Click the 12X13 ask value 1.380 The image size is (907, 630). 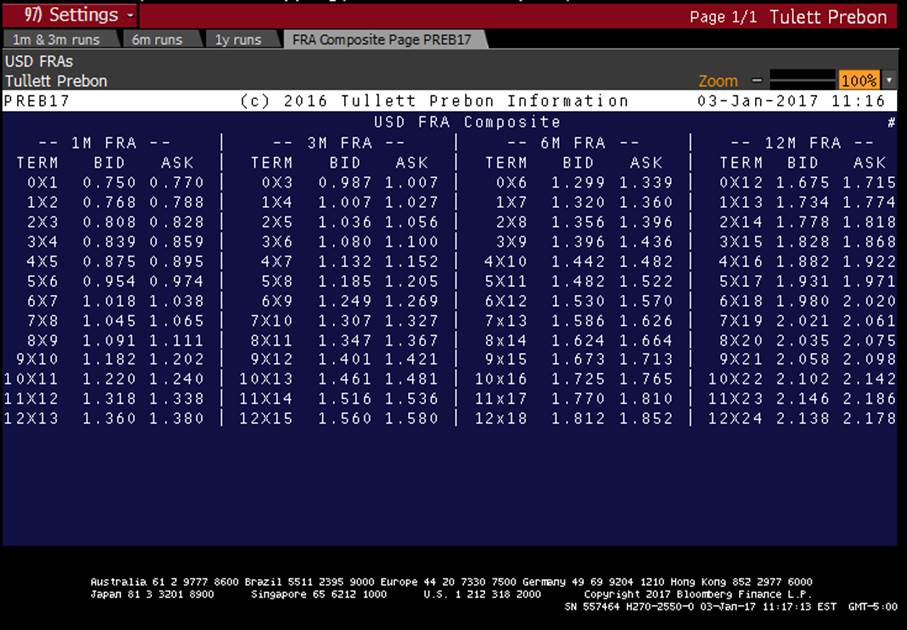pos(177,418)
